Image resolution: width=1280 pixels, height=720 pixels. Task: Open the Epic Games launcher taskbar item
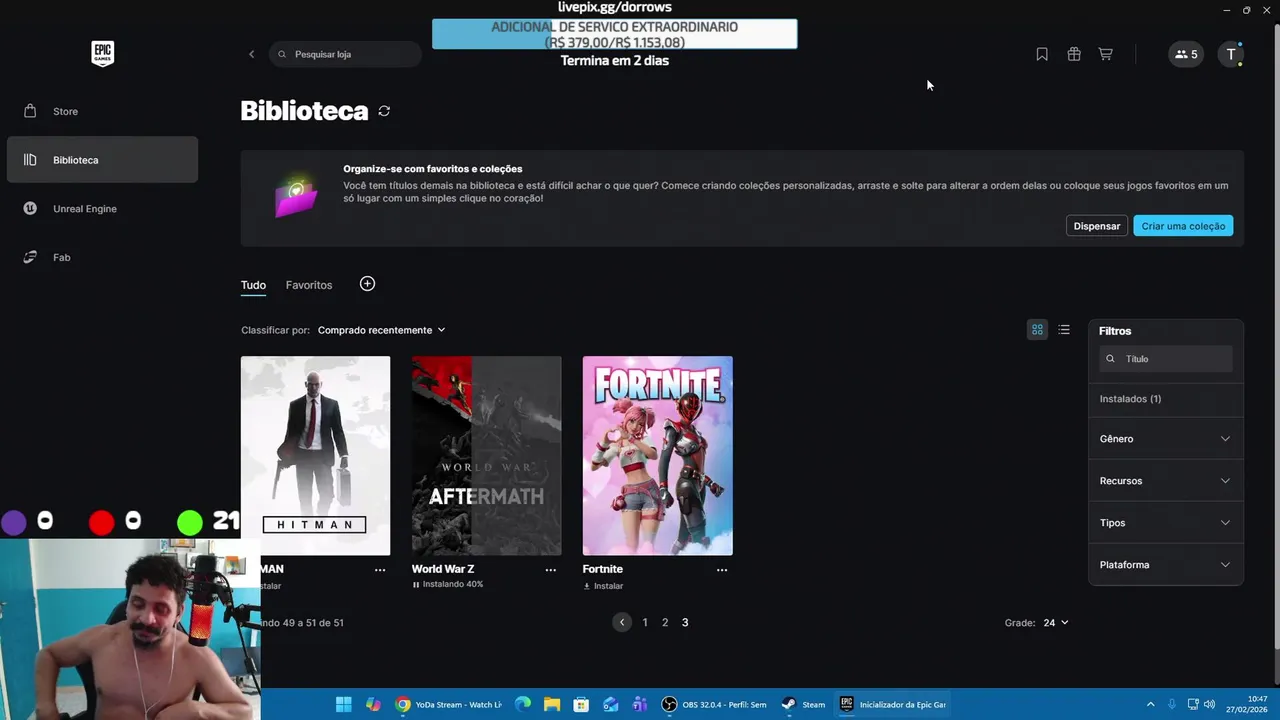pyautogui.click(x=892, y=704)
